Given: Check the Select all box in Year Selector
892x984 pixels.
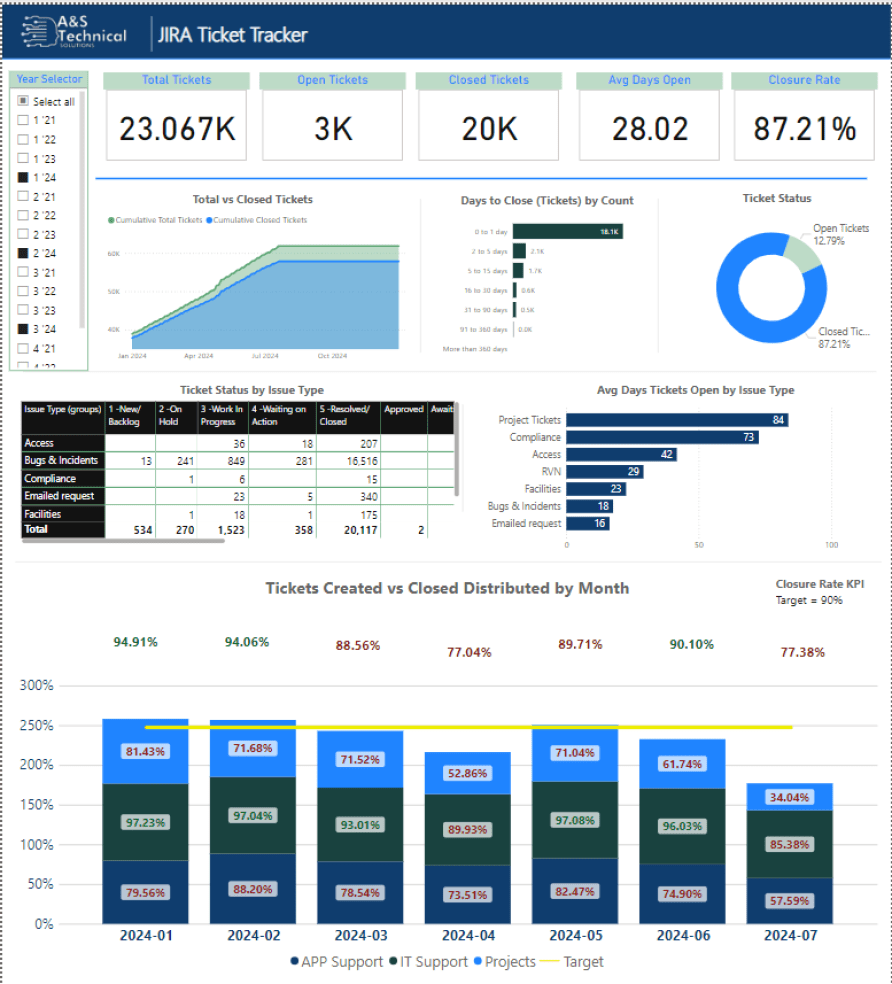Looking at the screenshot, I should point(23,102).
